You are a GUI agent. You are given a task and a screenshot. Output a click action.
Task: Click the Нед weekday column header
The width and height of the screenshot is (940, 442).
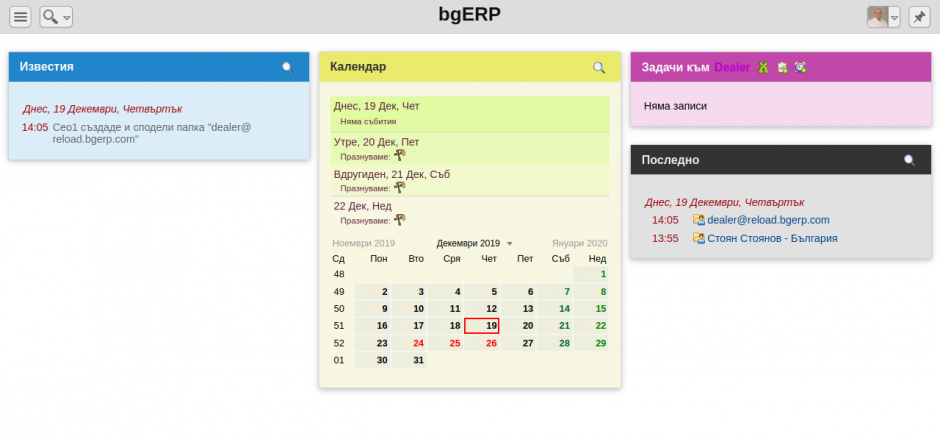tap(598, 259)
